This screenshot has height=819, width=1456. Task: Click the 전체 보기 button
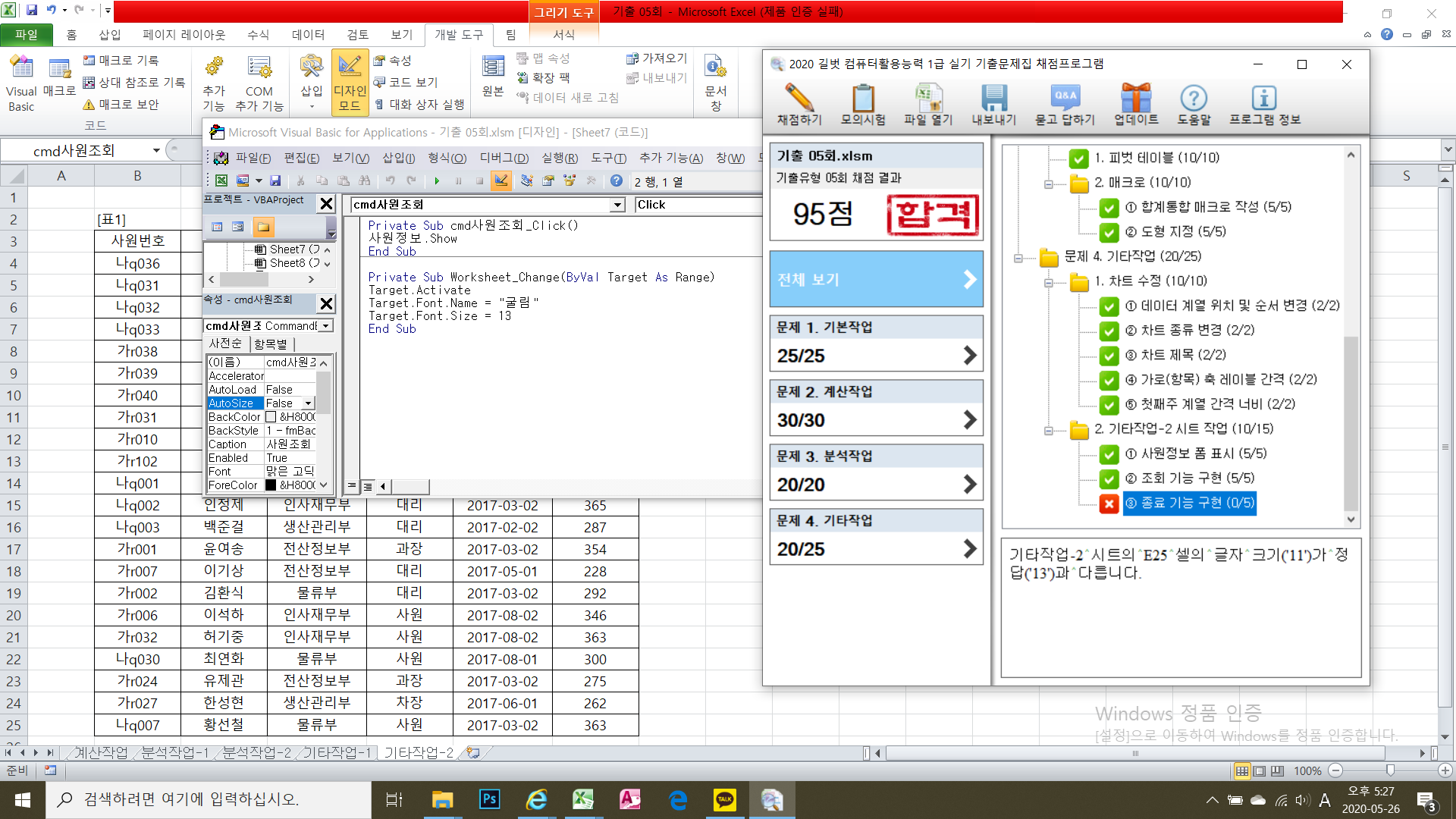876,279
